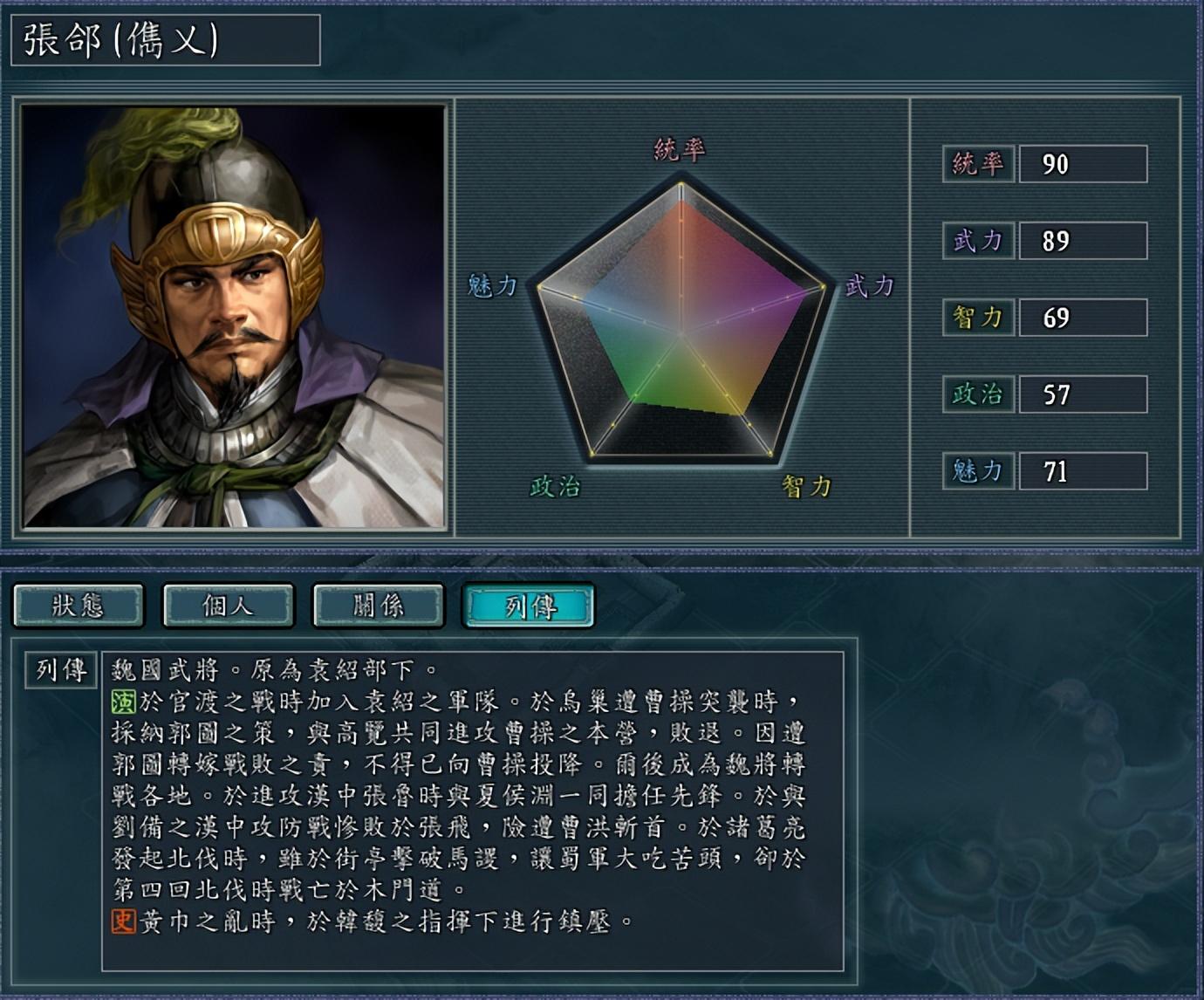The image size is (1204, 1000).
Task: Click the 列傳 label beside biography text
Action: (x=61, y=670)
